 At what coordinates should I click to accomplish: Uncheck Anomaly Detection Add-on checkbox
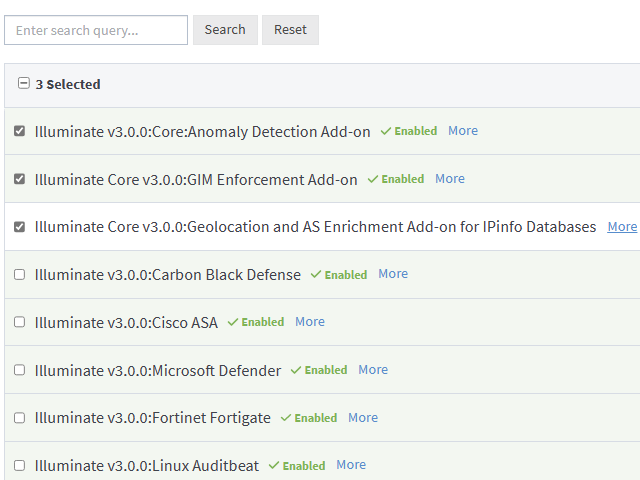pyautogui.click(x=20, y=131)
